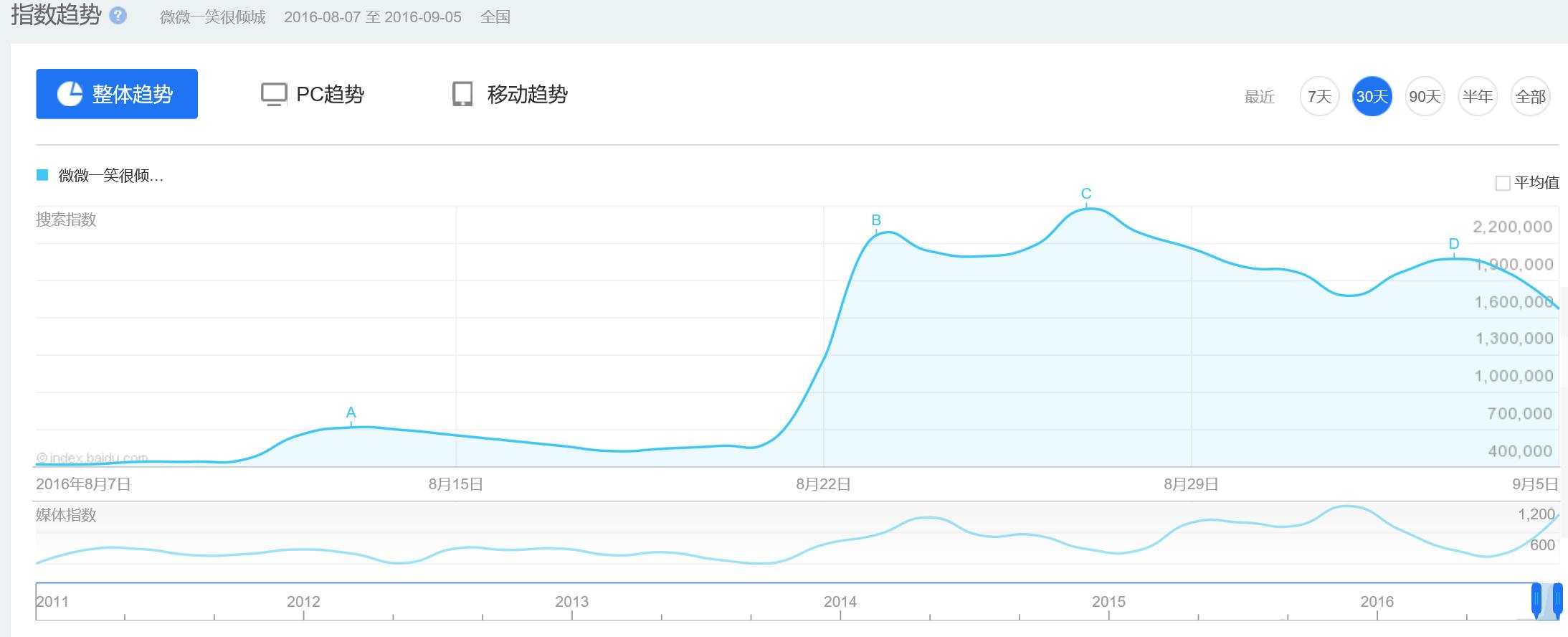Select the 半年 time range

pos(1477,96)
